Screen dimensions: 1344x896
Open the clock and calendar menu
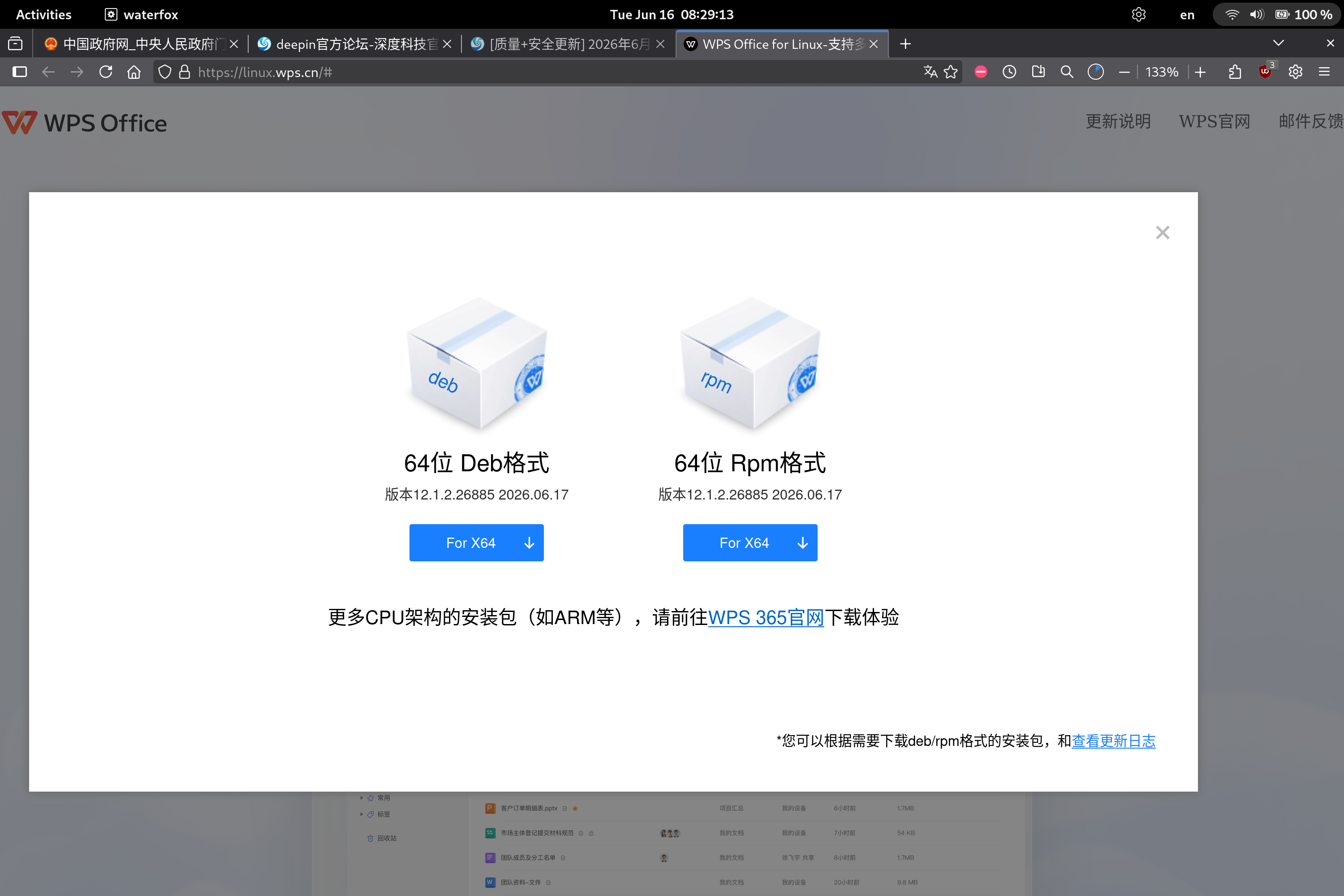point(672,14)
